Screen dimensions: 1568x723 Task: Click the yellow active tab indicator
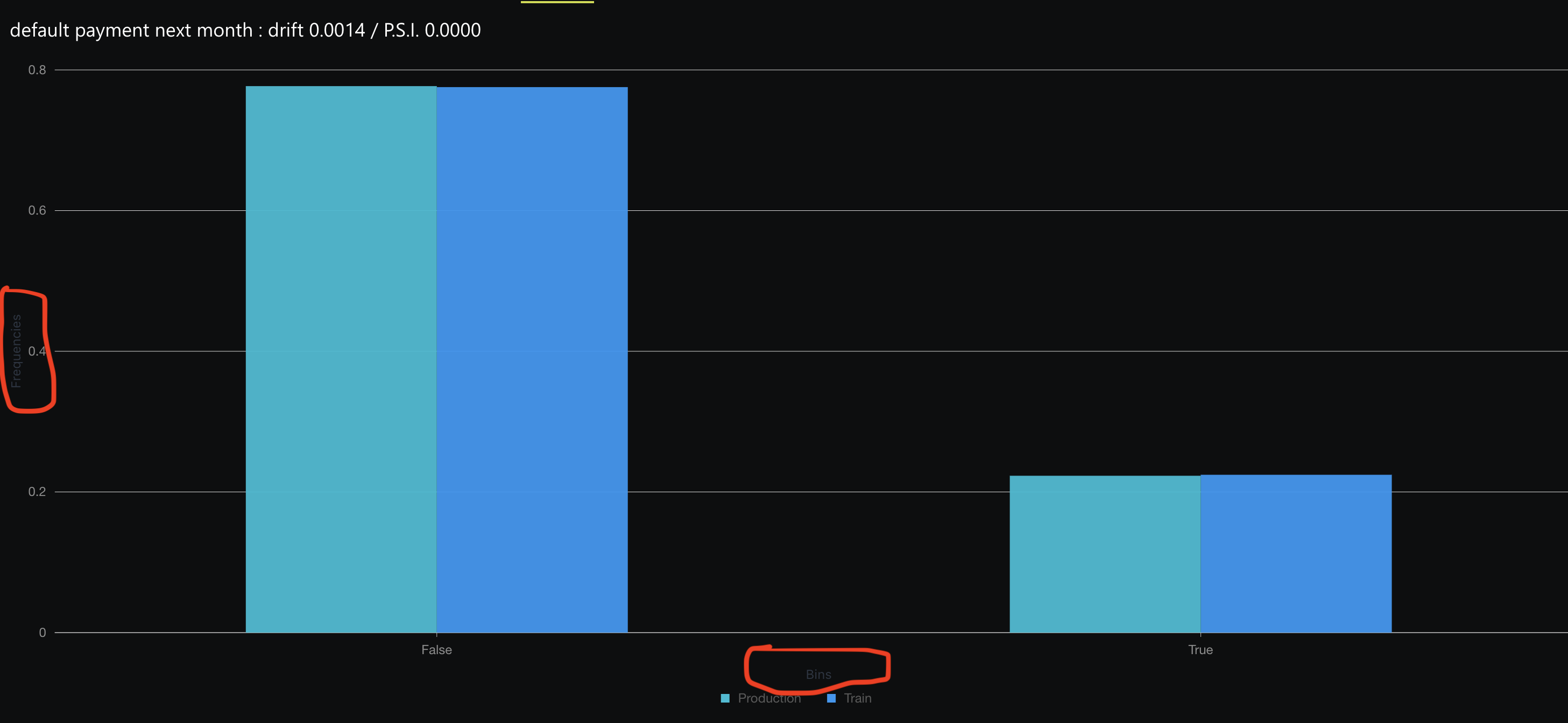[x=557, y=2]
